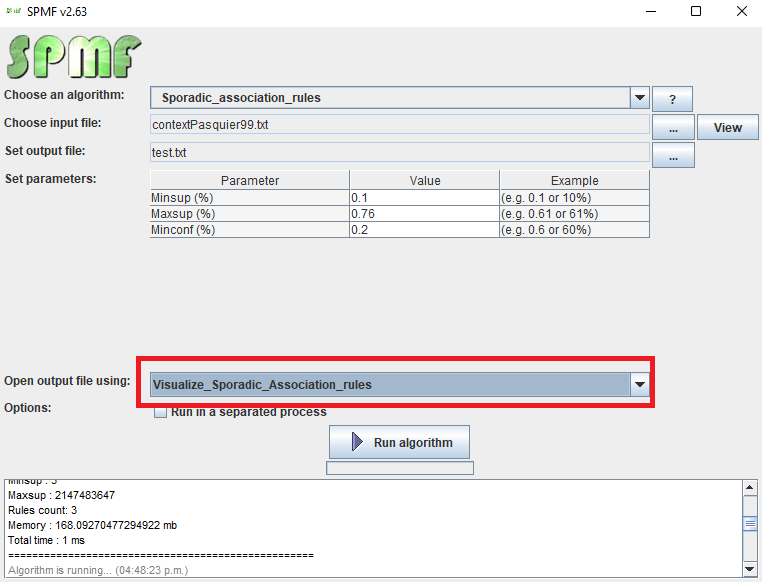Click the View input file button
This screenshot has width=766, height=586.
click(x=727, y=127)
